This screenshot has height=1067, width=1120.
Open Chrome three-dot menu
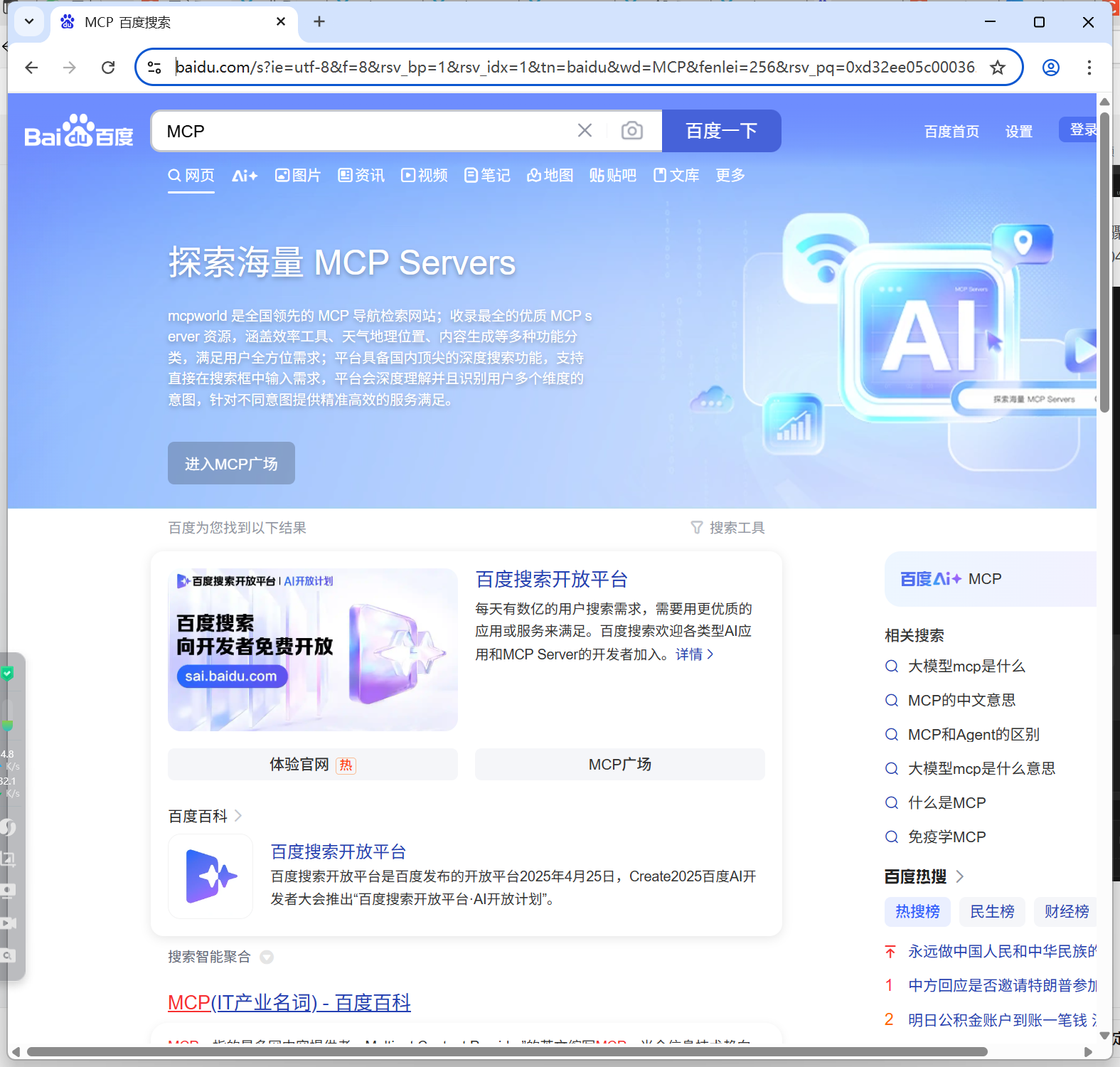pos(1089,68)
